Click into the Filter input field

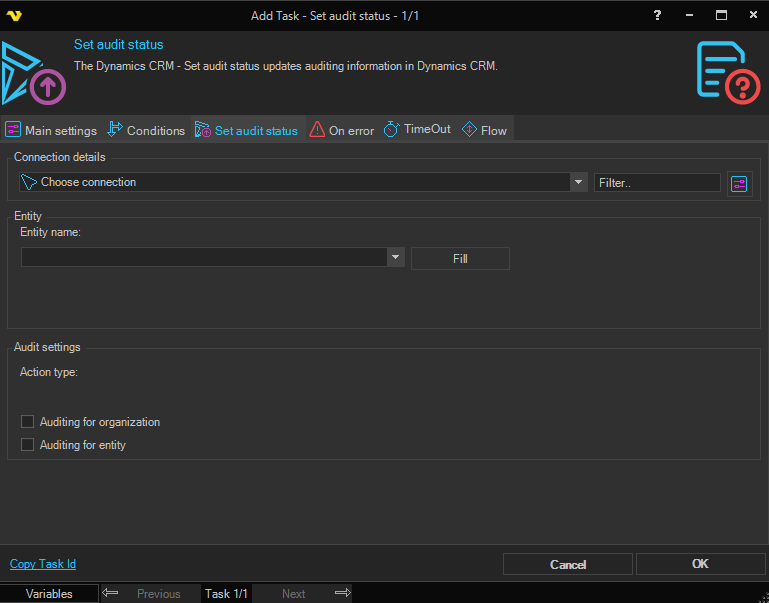point(657,182)
